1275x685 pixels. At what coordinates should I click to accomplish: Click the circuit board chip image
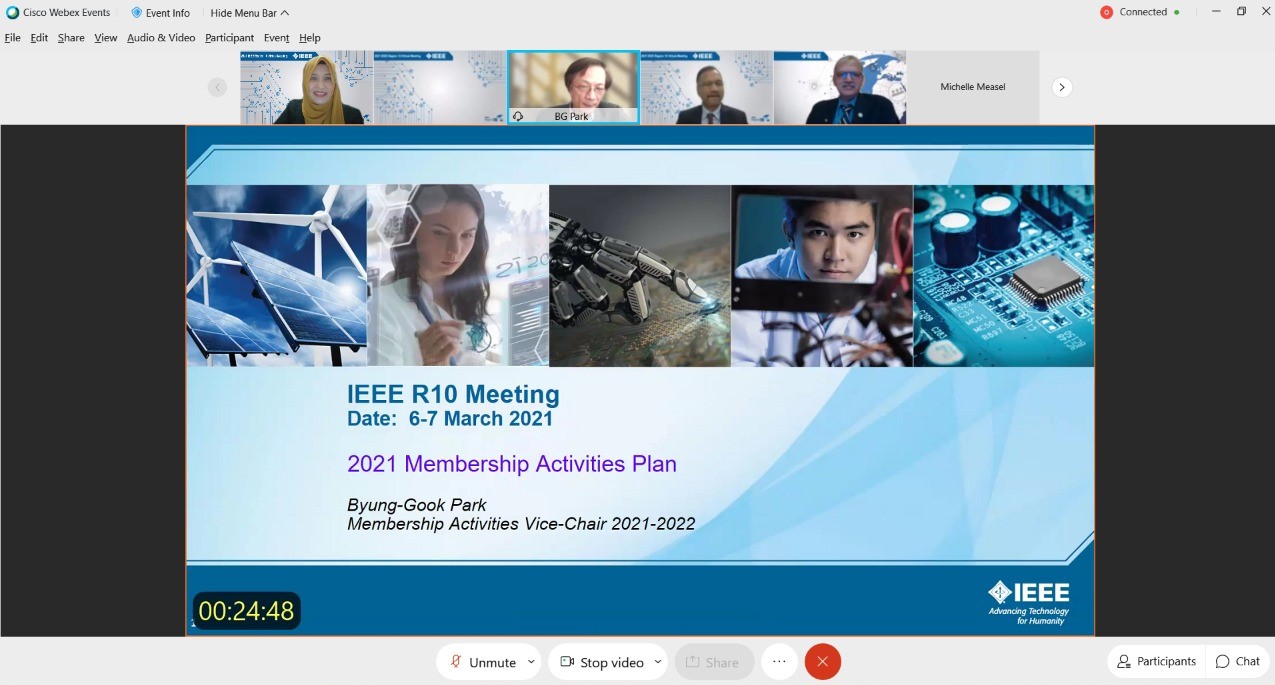(1004, 275)
